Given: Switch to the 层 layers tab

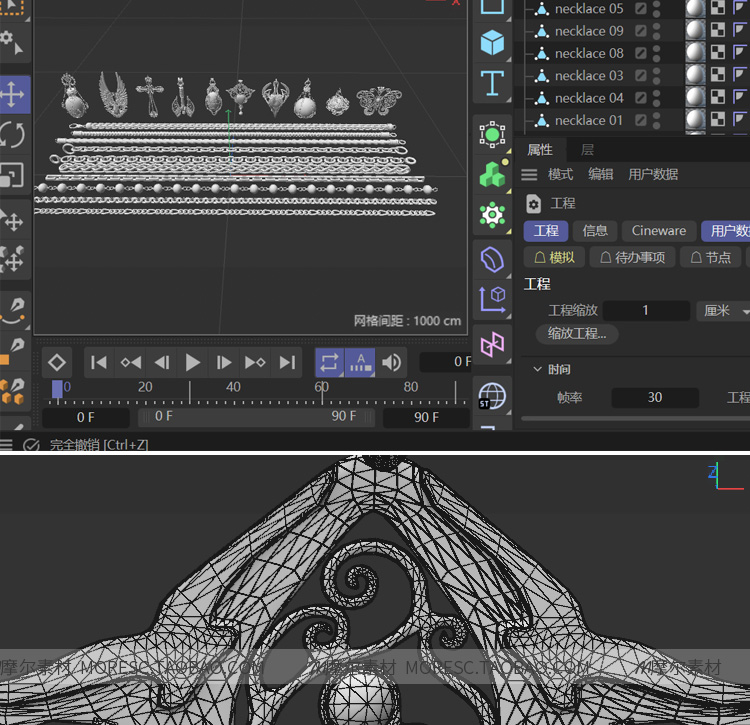Looking at the screenshot, I should 587,150.
